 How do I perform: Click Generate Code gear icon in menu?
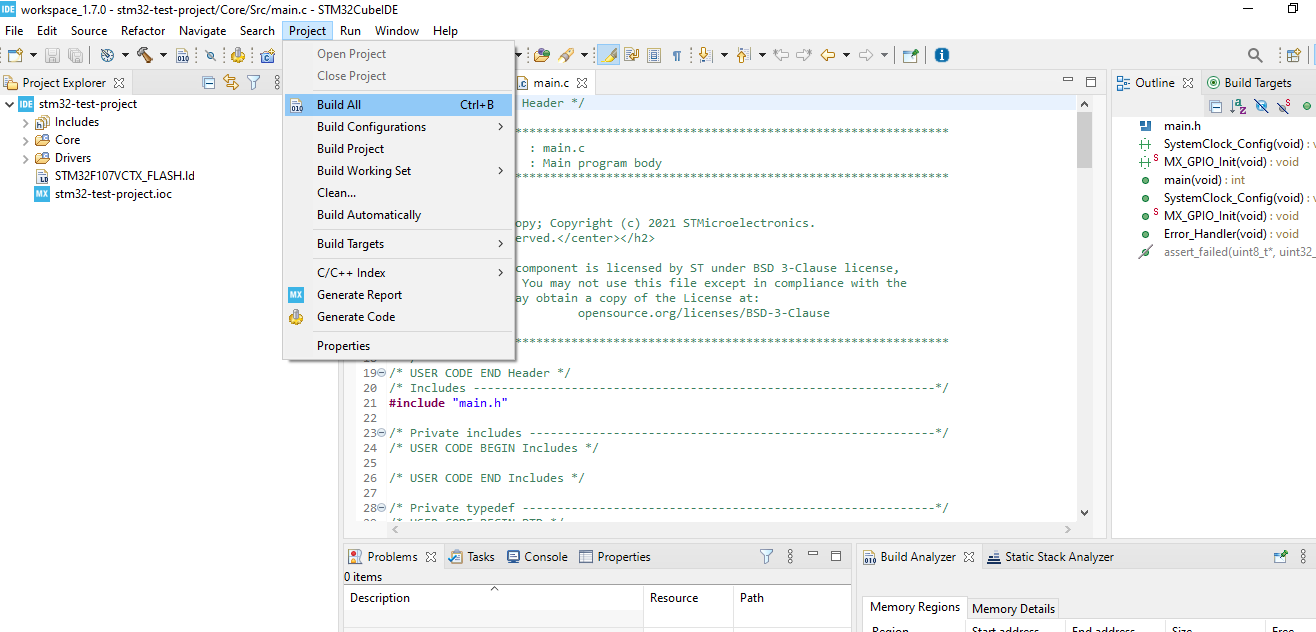(x=296, y=317)
